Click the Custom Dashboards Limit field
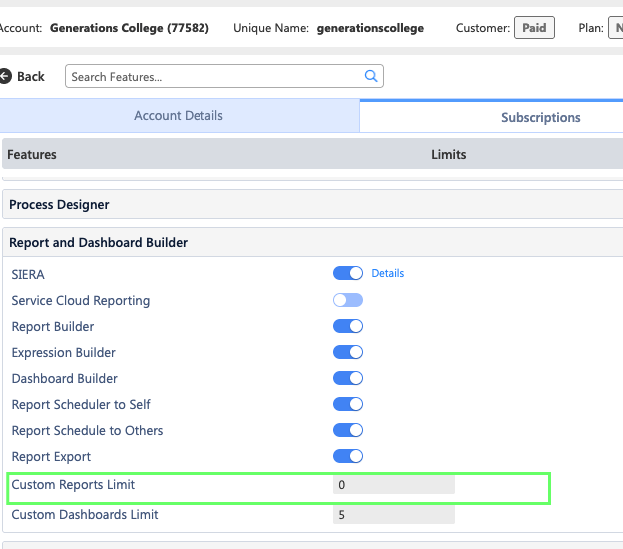623x549 pixels. (x=393, y=515)
